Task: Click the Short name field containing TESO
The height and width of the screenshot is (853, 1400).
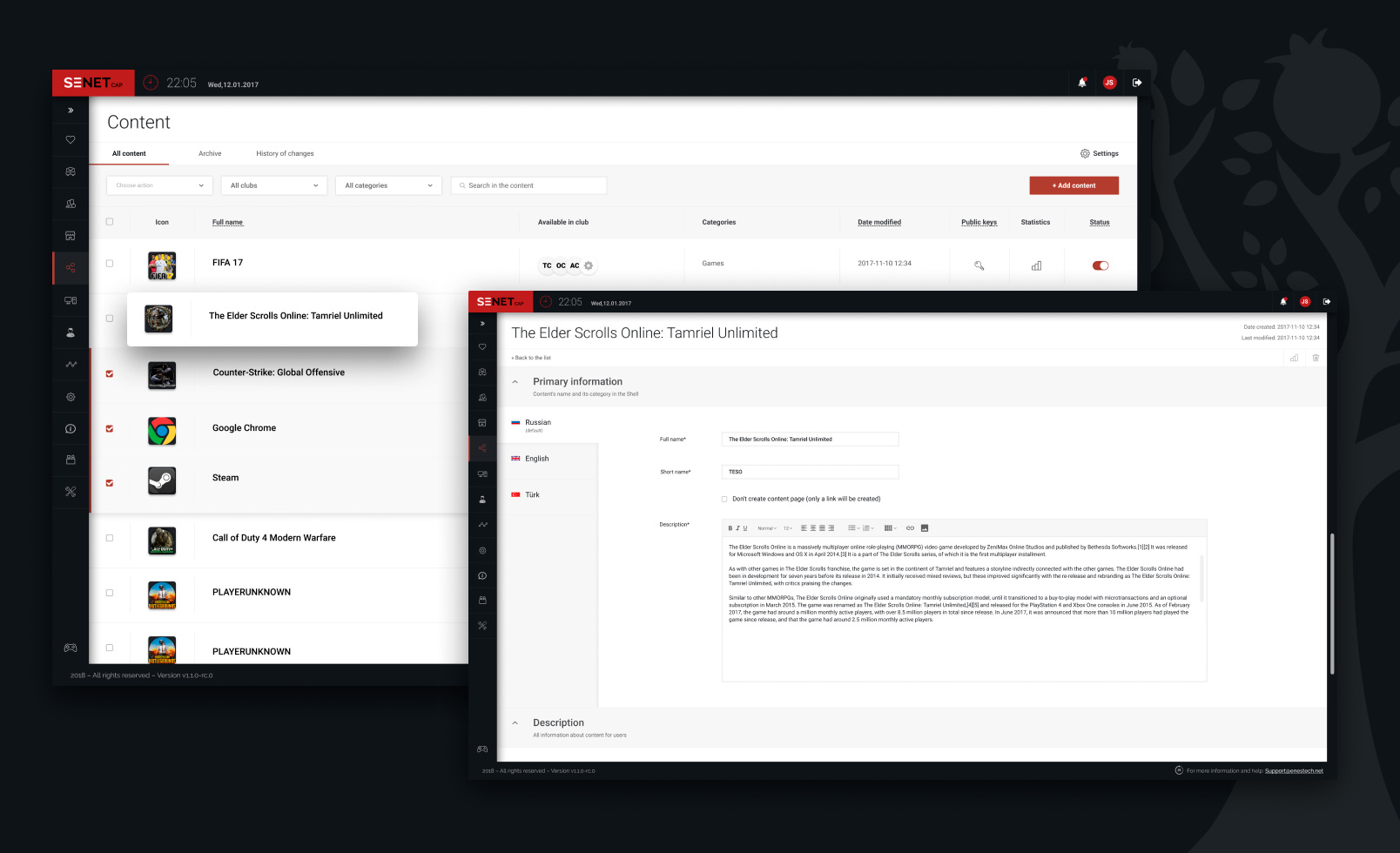Action: pyautogui.click(x=810, y=472)
